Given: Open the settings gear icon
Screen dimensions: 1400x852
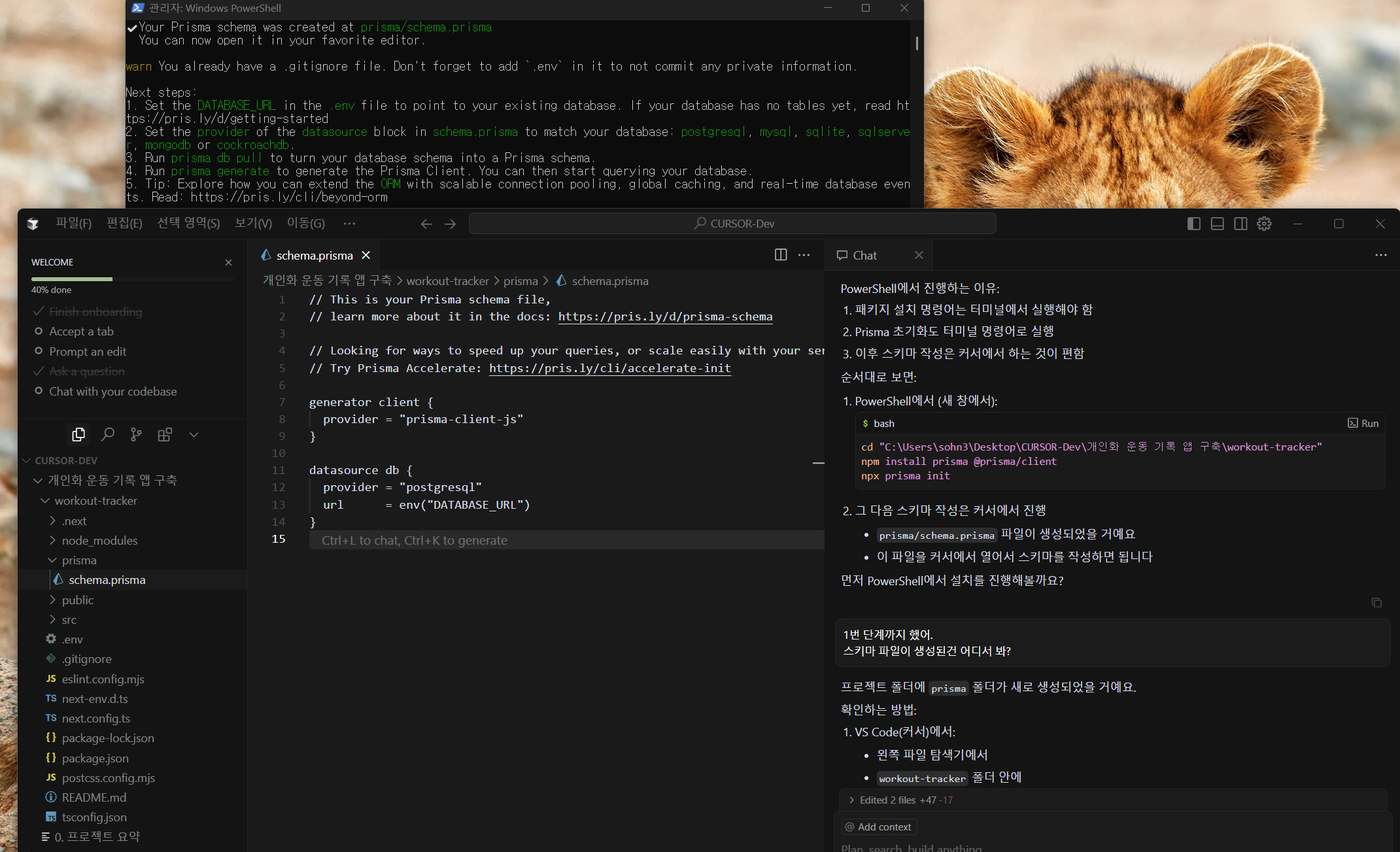Looking at the screenshot, I should pos(1264,224).
